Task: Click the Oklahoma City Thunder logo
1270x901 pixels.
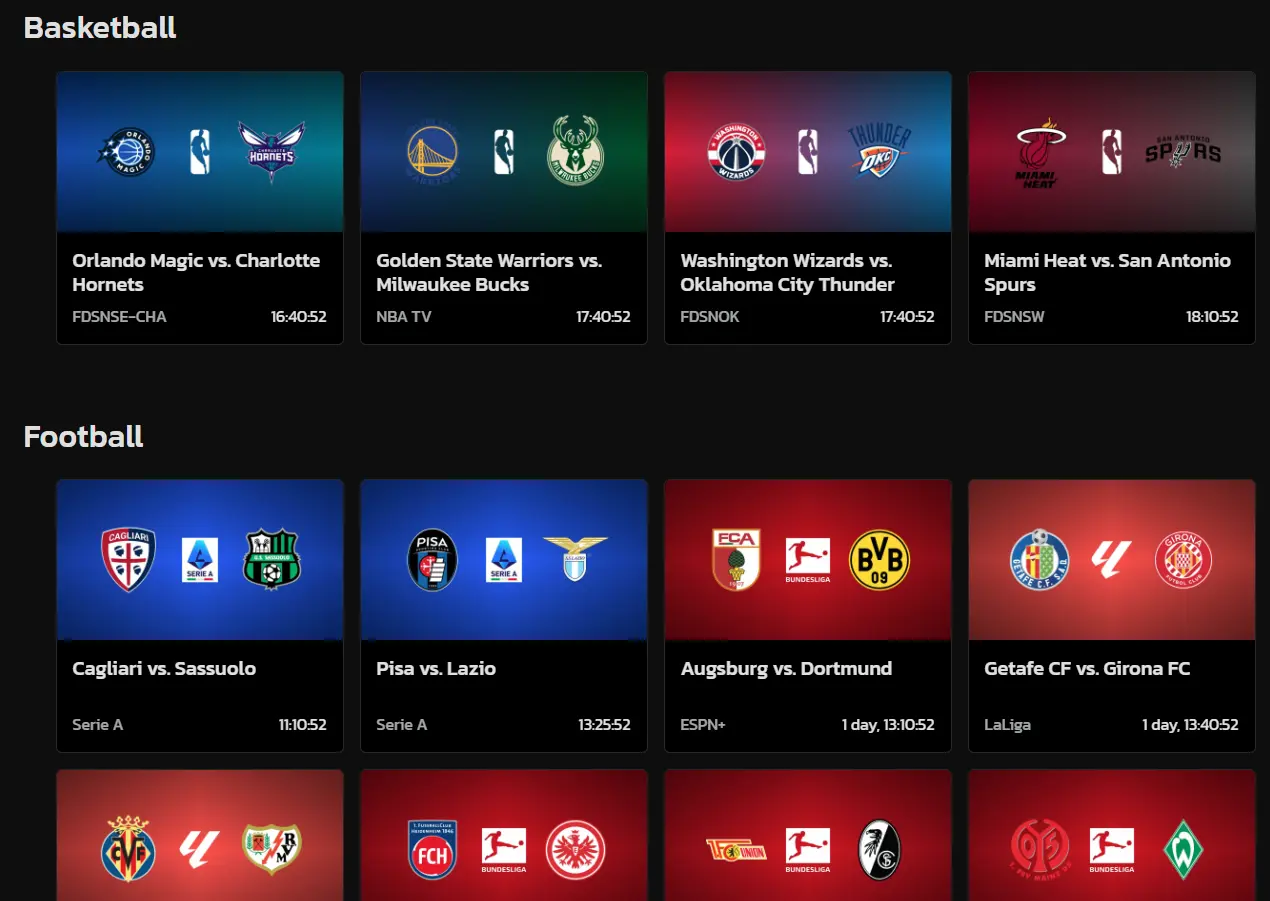Action: [x=879, y=150]
